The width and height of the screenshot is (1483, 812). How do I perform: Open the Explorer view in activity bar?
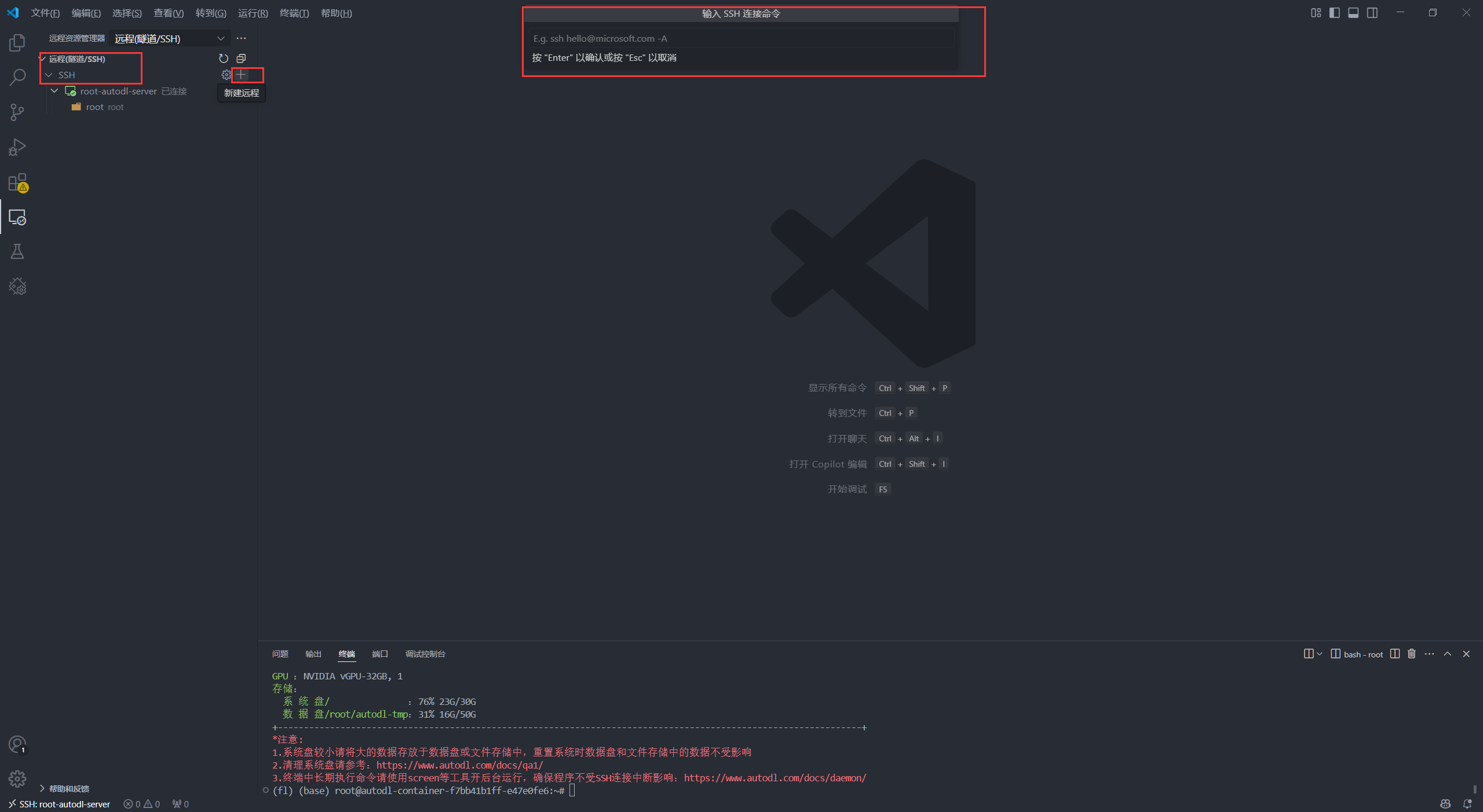click(x=17, y=42)
